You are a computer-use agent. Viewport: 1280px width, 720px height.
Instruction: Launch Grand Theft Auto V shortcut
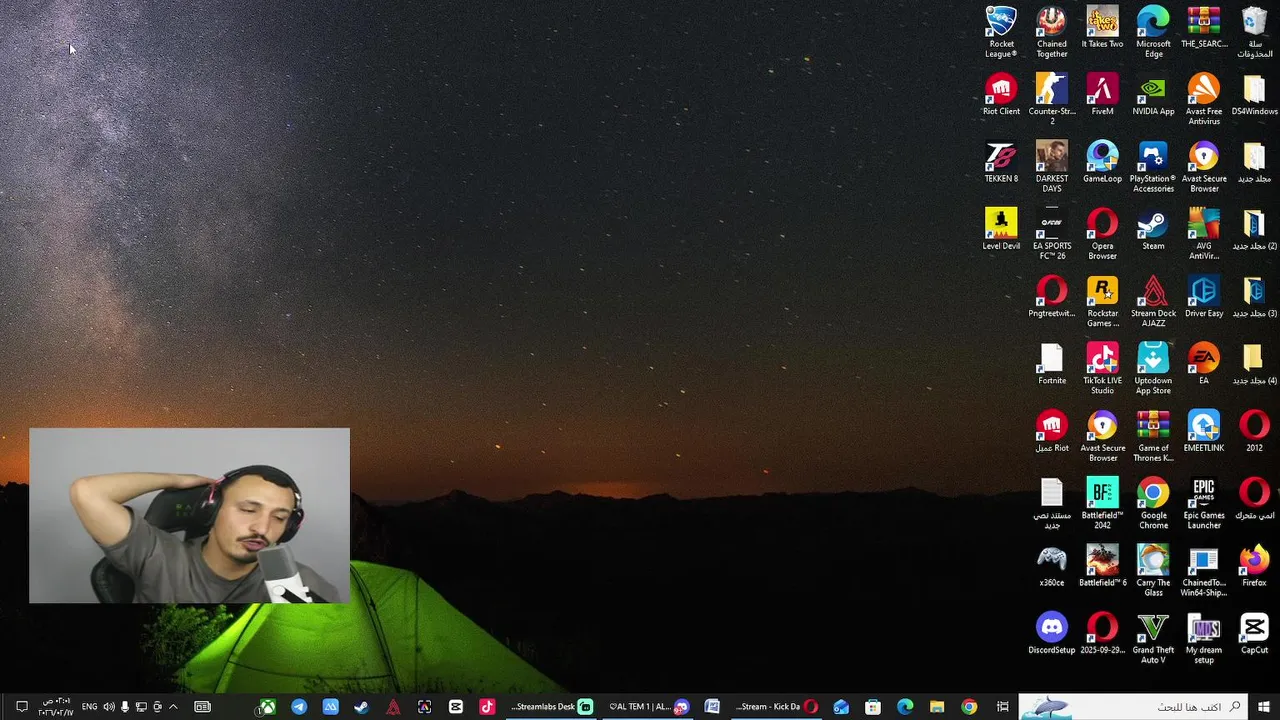click(x=1153, y=638)
